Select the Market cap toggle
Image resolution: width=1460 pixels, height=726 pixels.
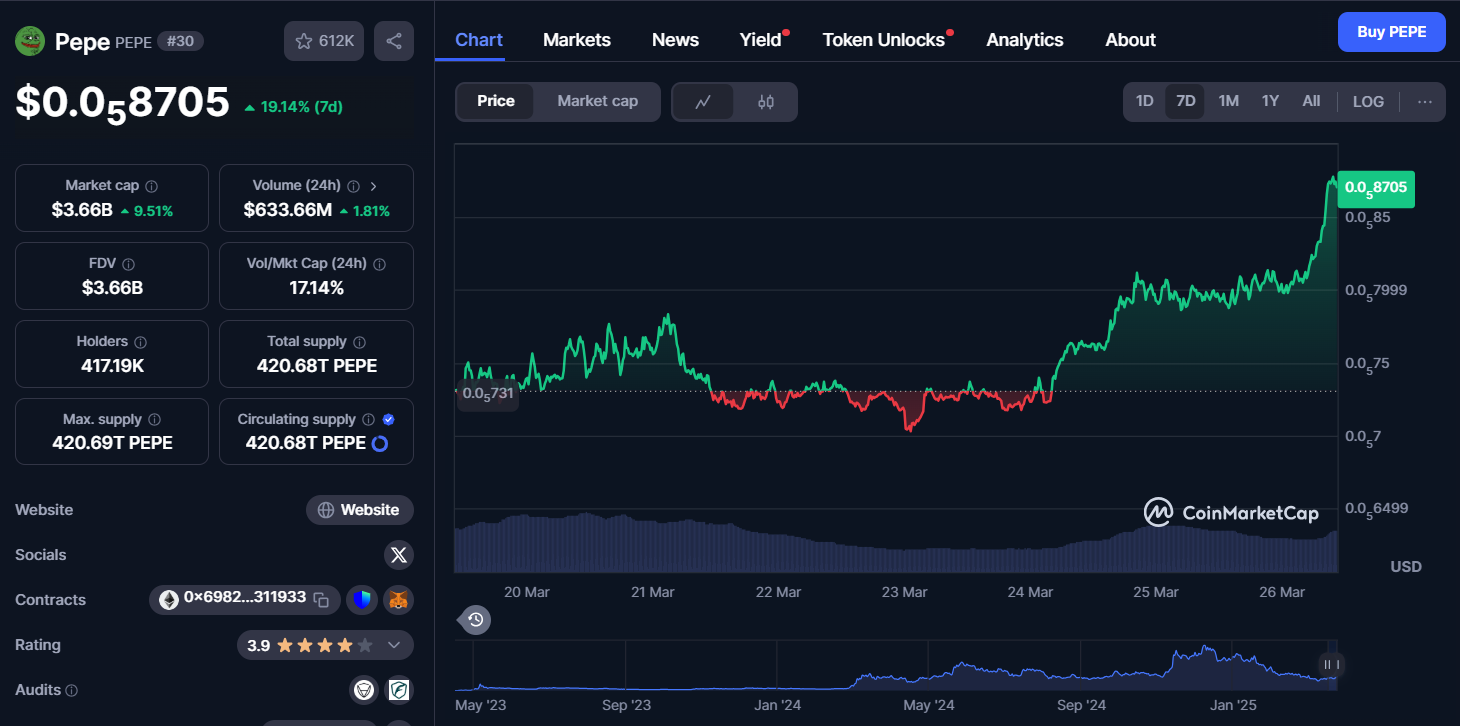click(597, 101)
